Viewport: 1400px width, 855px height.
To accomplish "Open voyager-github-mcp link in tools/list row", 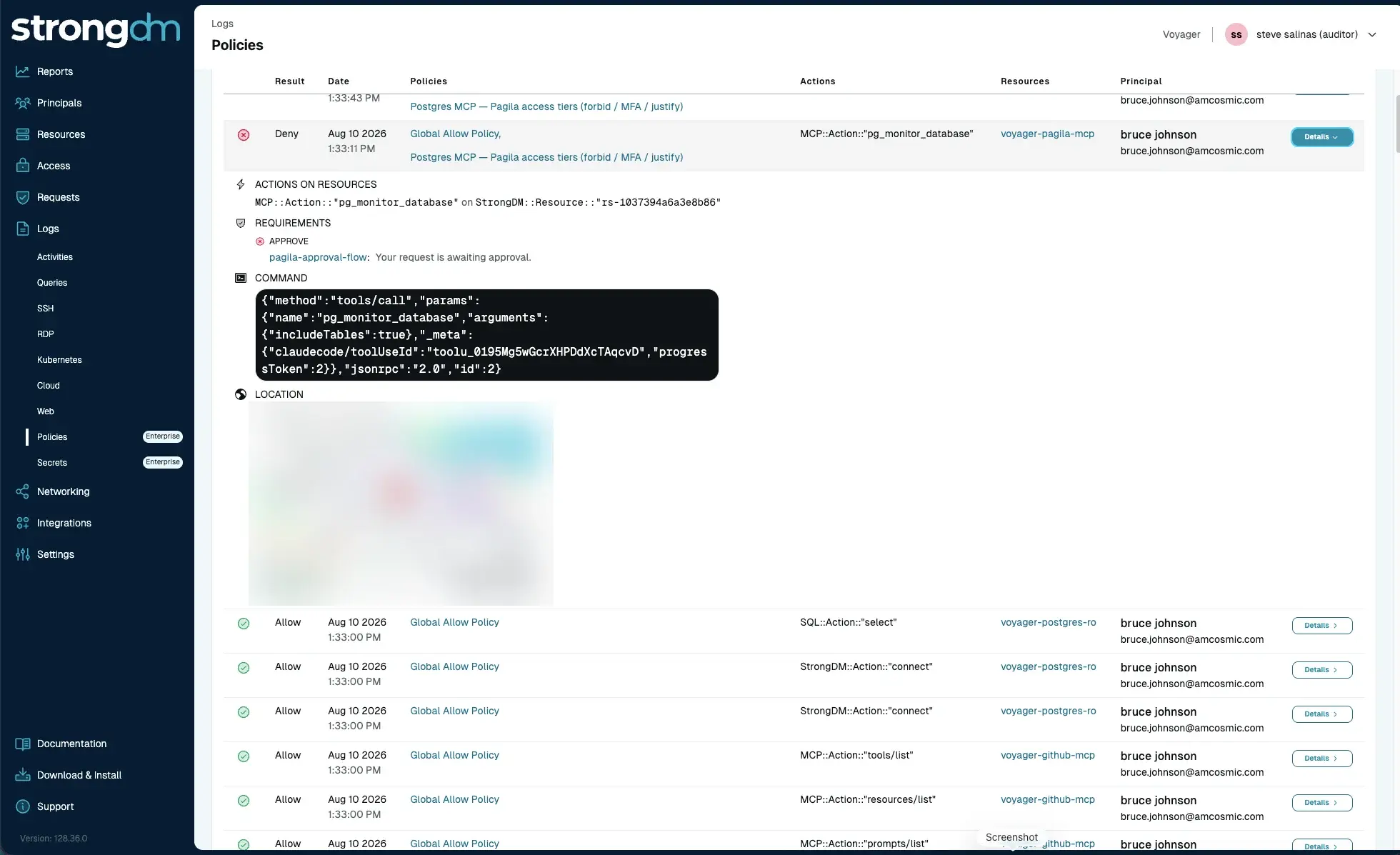I will [x=1047, y=755].
